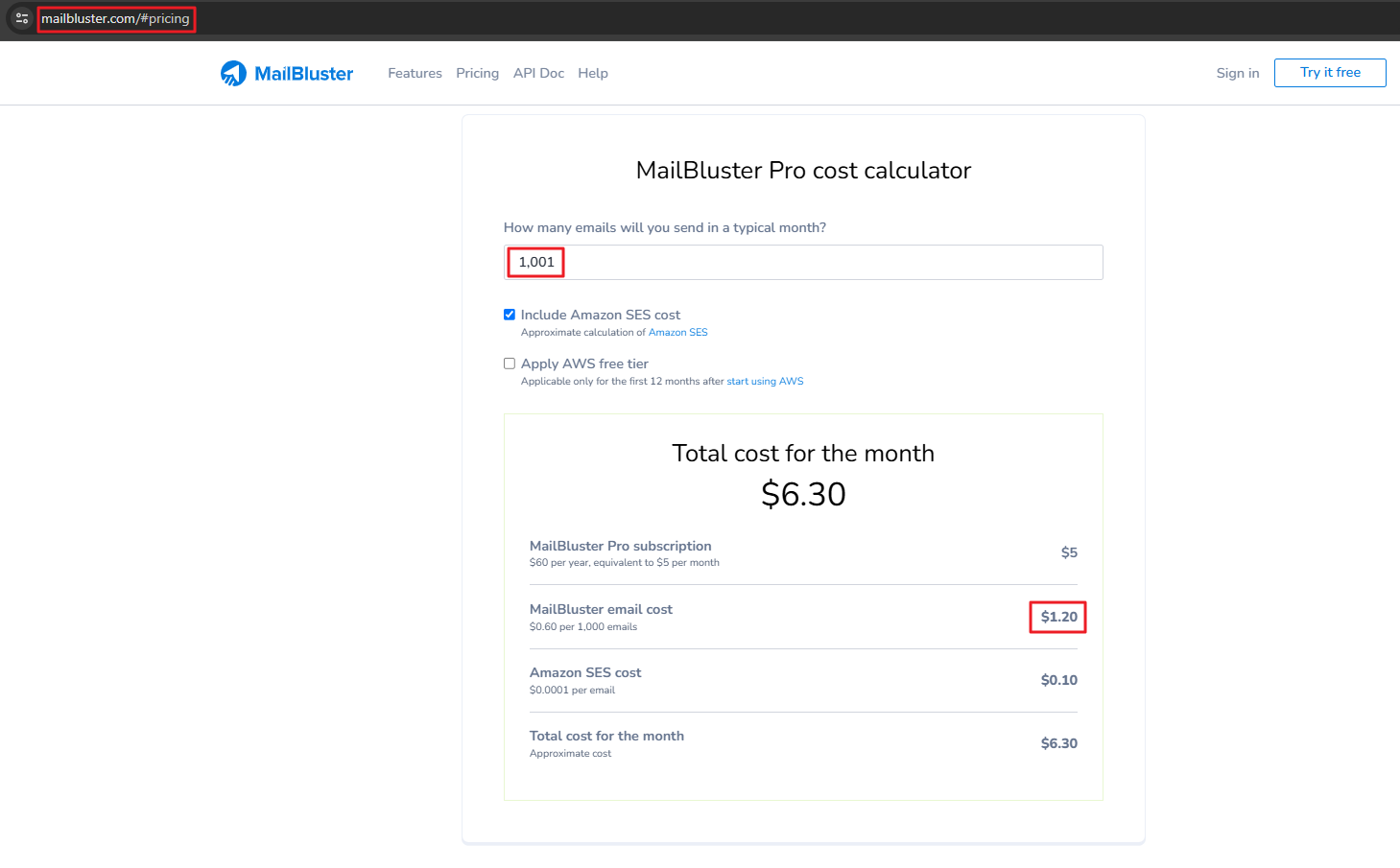Focus the monthly emails input field
The width and height of the screenshot is (1400, 868).
pyautogui.click(x=803, y=262)
